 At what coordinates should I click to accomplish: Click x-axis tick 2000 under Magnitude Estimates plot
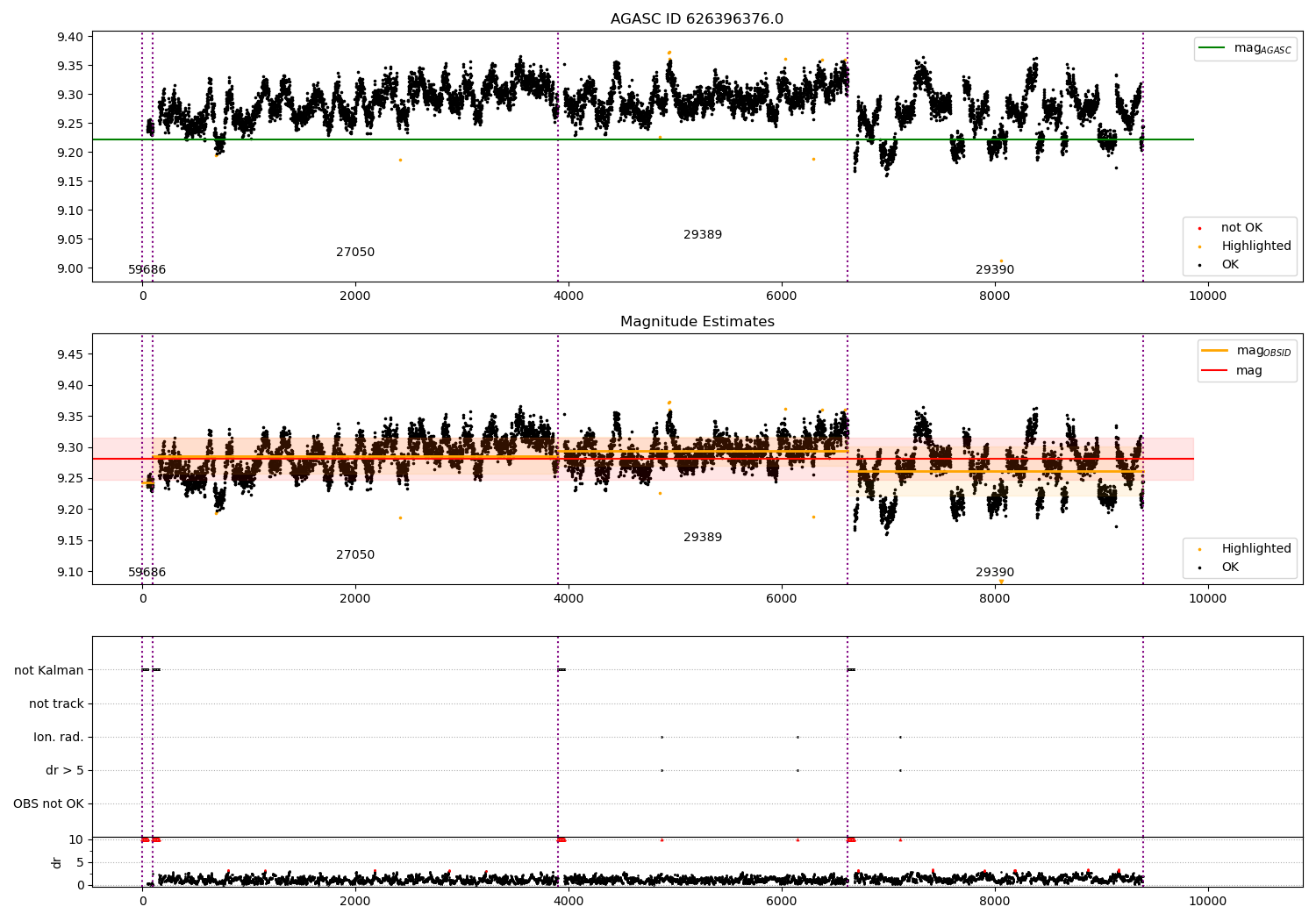pyautogui.click(x=355, y=599)
